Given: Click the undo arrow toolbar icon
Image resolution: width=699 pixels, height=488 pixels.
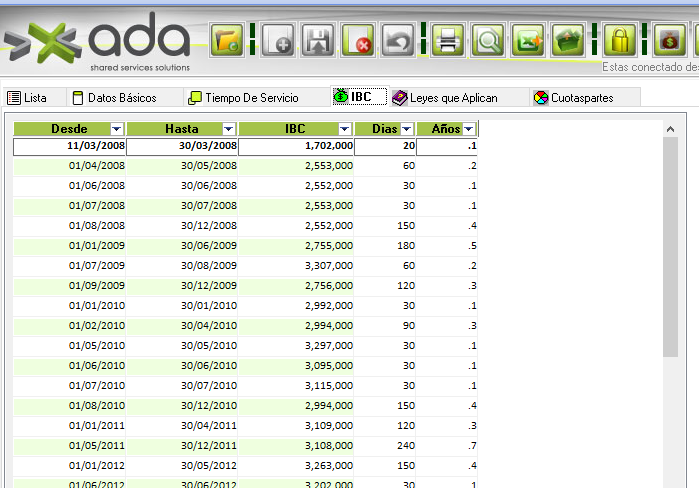Looking at the screenshot, I should coord(398,41).
